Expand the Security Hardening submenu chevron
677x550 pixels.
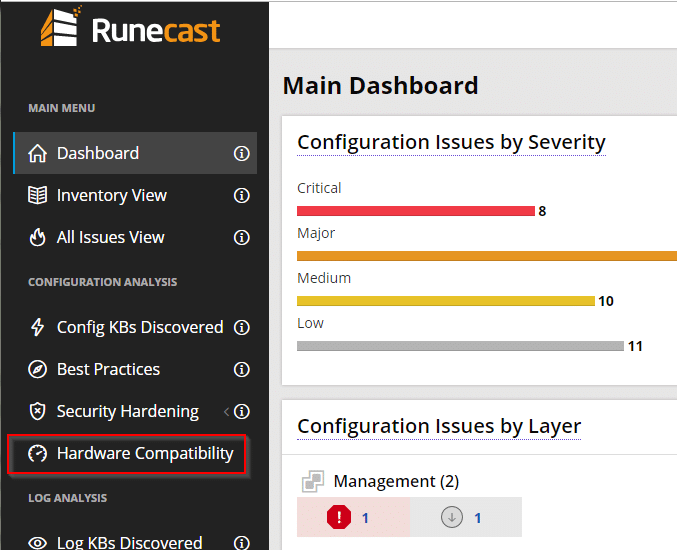point(226,411)
